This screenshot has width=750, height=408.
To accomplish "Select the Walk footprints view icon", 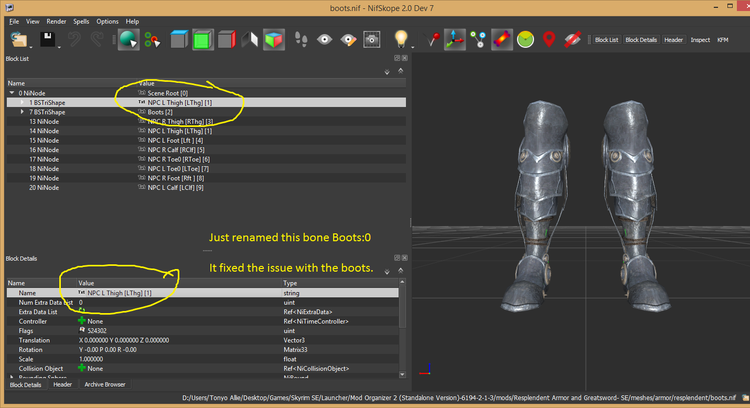I will coord(301,39).
